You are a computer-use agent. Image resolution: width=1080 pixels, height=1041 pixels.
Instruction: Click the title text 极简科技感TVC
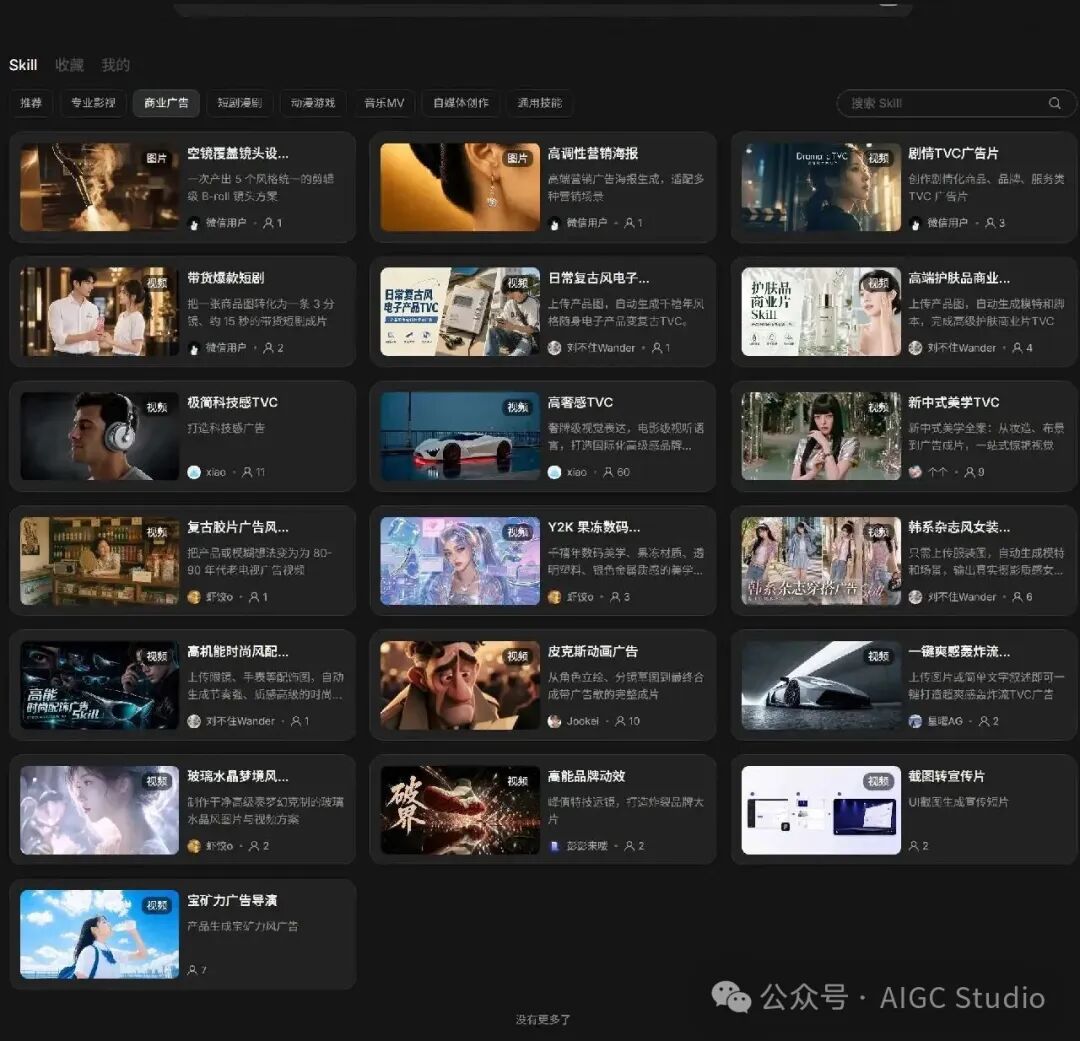[x=232, y=402]
